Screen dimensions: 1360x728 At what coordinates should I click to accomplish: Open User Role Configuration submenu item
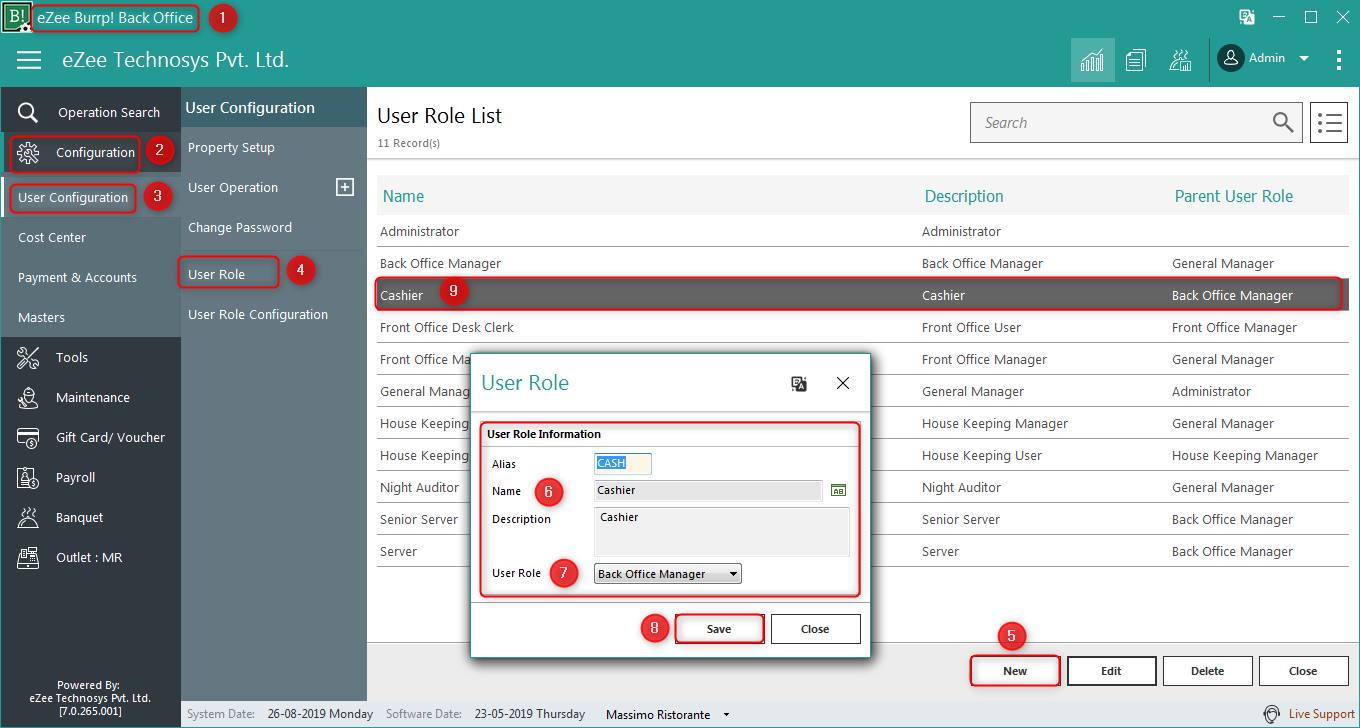(x=258, y=314)
